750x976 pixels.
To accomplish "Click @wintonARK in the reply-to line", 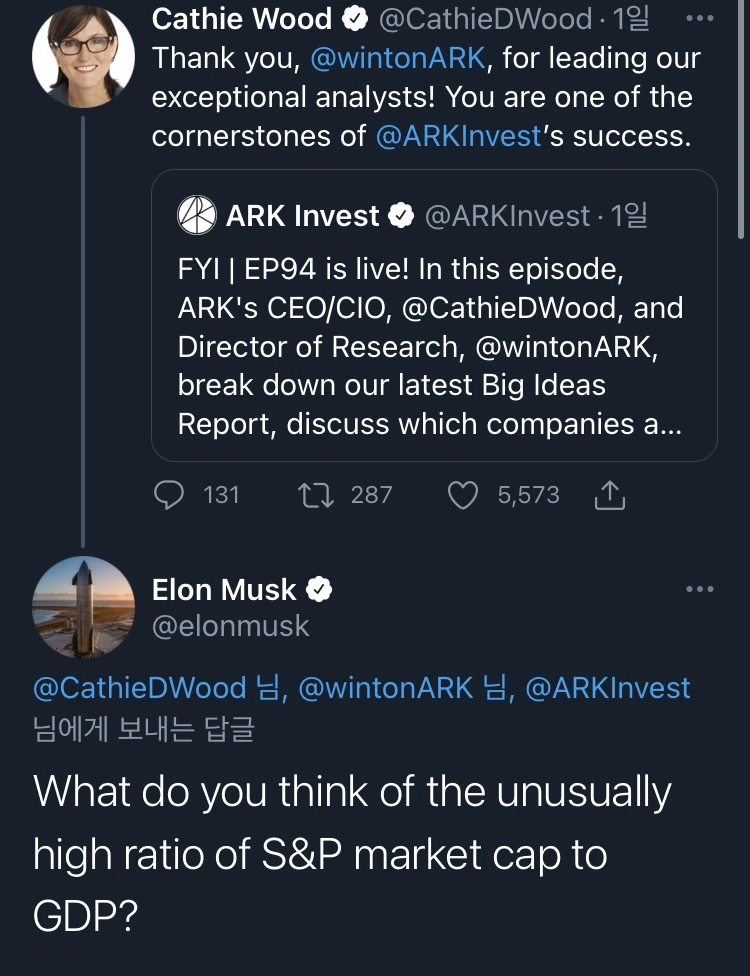I will 385,688.
